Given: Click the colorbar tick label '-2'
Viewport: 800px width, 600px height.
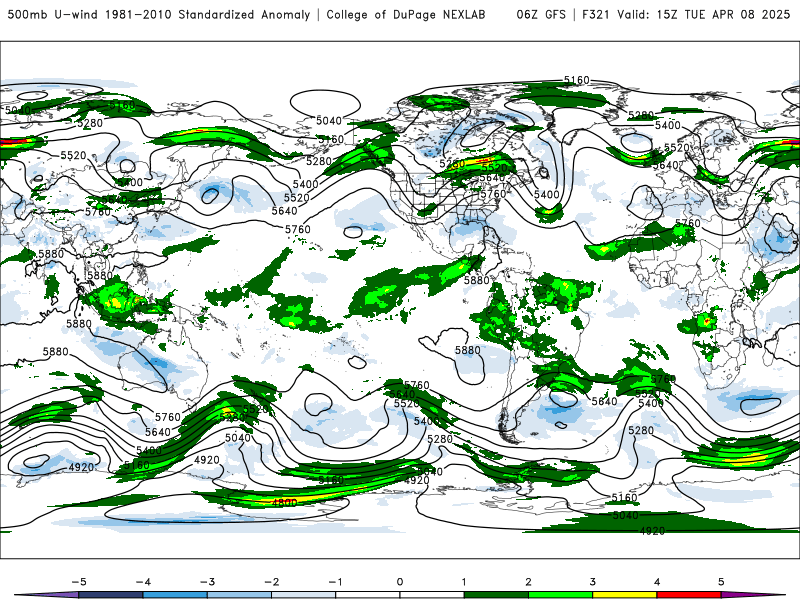Looking at the screenshot, I should pos(271,582).
